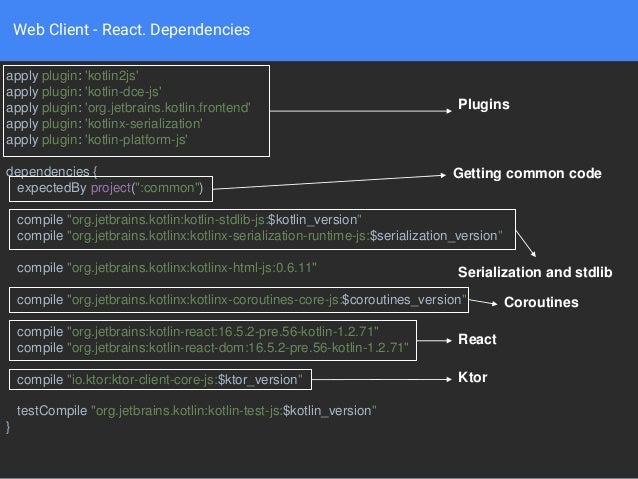The image size is (638, 479).
Task: Click the 'Getting common code' label
Action: point(527,173)
